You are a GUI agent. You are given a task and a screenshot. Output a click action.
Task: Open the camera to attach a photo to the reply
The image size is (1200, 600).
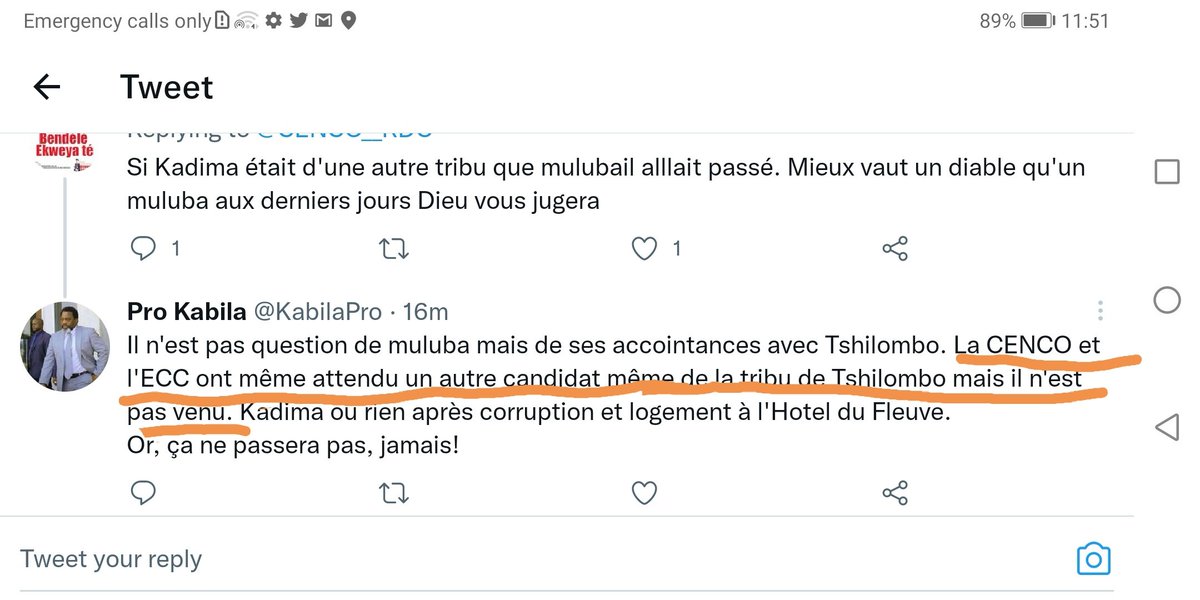click(1094, 558)
